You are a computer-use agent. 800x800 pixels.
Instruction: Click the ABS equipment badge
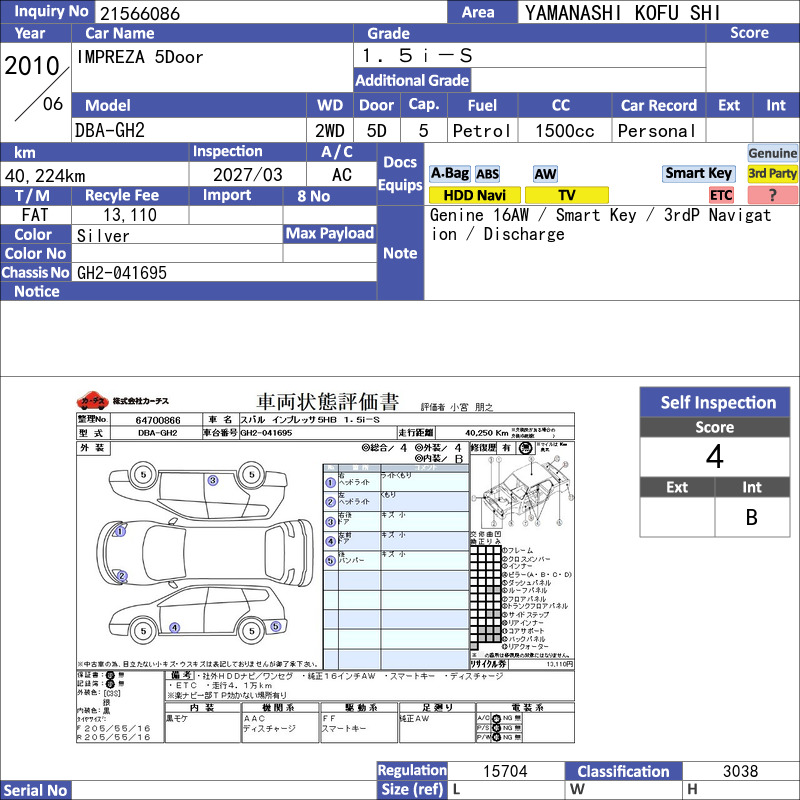(x=487, y=174)
